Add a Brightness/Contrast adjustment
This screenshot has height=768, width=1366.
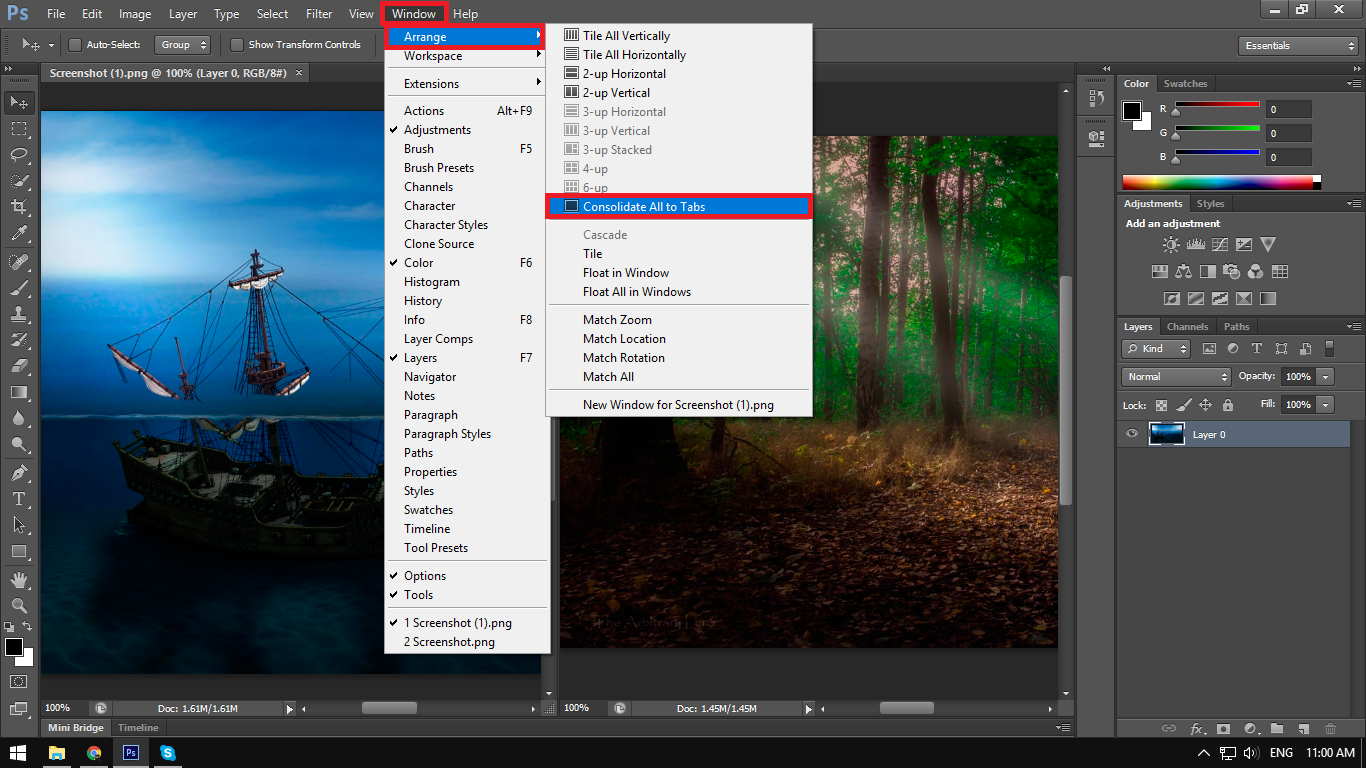pyautogui.click(x=1171, y=244)
